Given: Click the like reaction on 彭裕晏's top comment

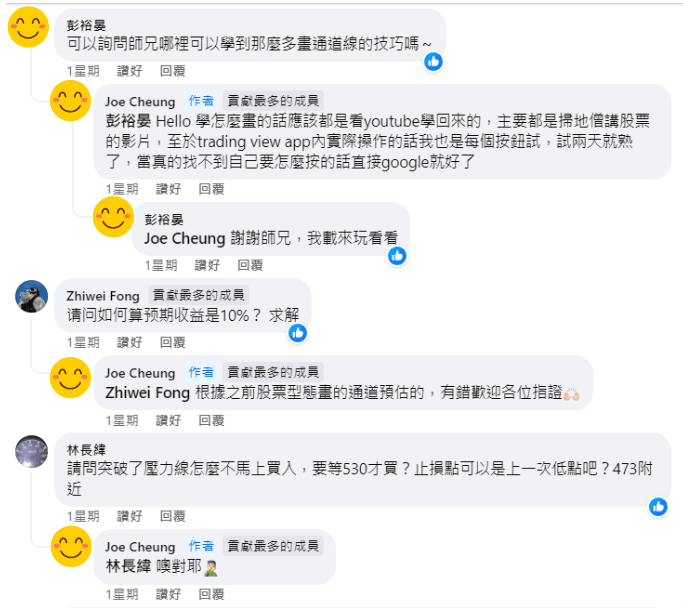Looking at the screenshot, I should click(433, 61).
